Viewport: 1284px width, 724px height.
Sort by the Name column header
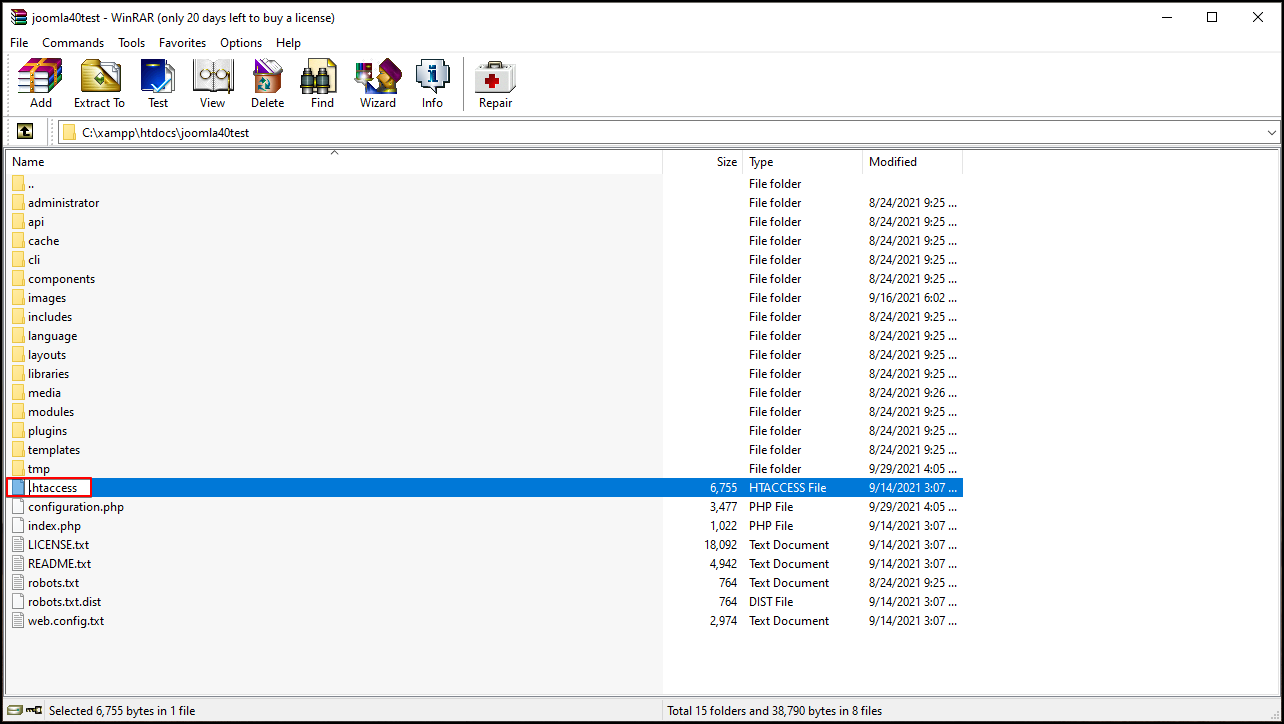click(334, 162)
